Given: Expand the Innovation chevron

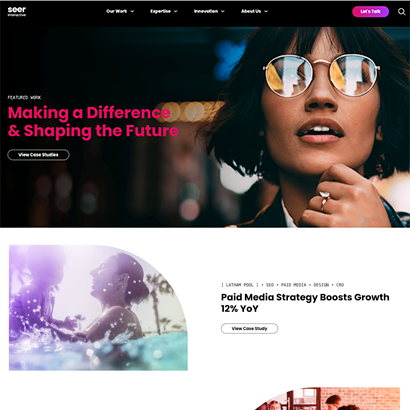Looking at the screenshot, I should pos(223,11).
